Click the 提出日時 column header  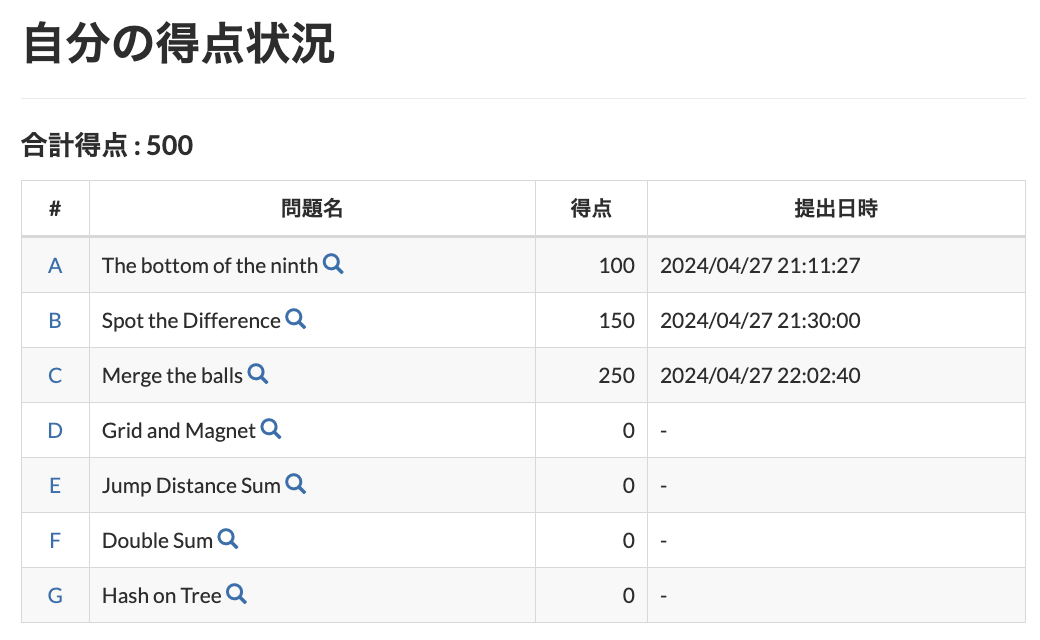[837, 208]
